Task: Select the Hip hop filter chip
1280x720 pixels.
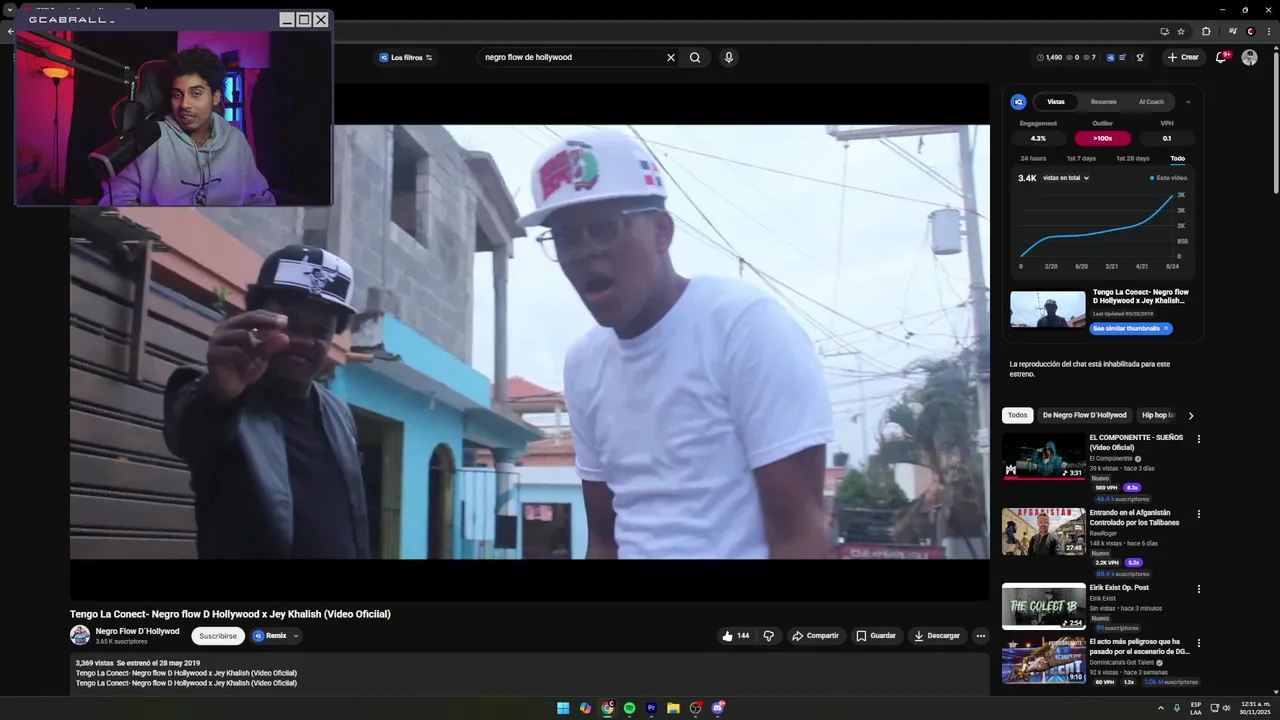Action: tap(1156, 415)
